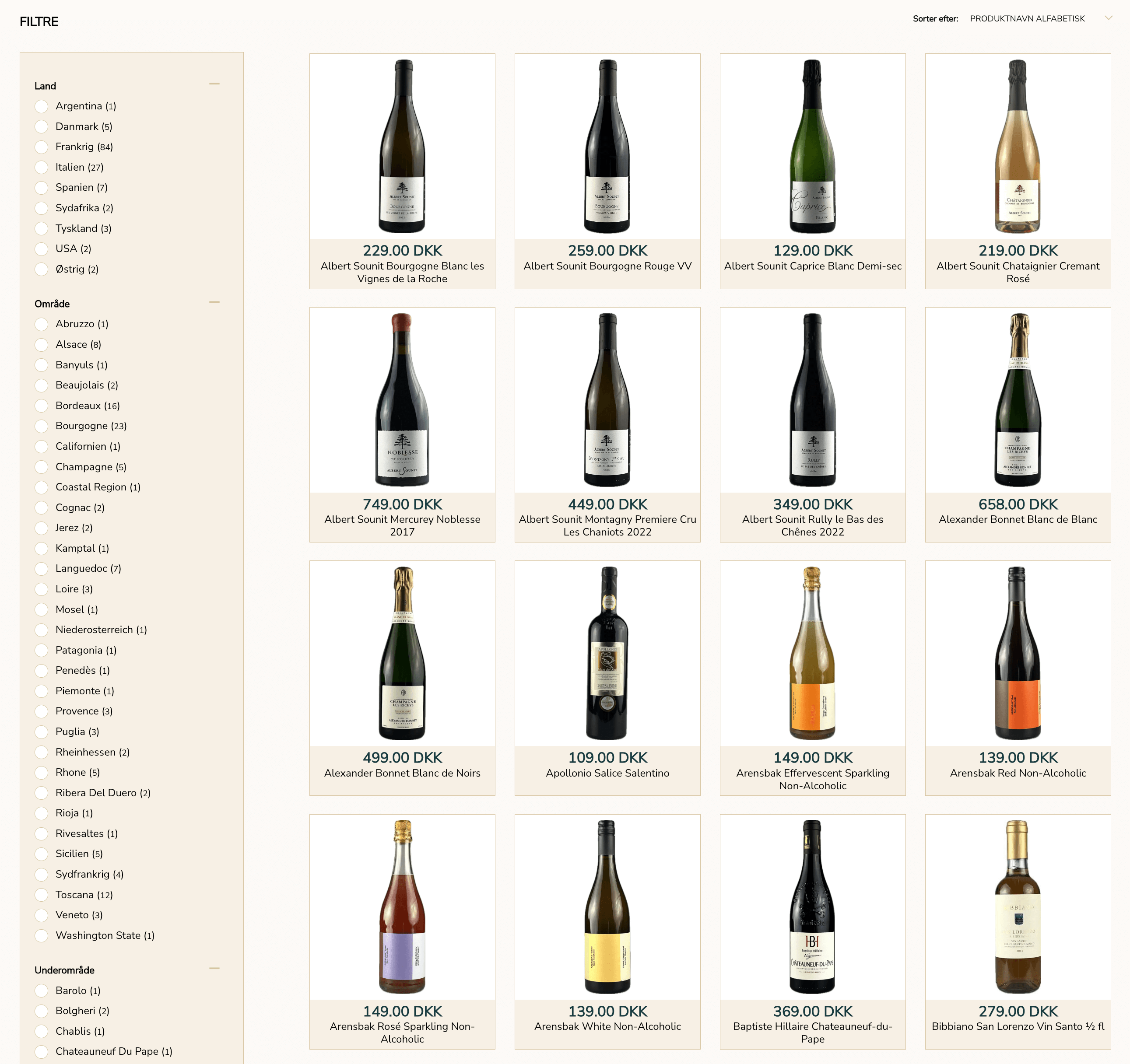Screen dimensions: 1130x1064
Task: Check the Piemonte region filter
Action: tap(42, 691)
